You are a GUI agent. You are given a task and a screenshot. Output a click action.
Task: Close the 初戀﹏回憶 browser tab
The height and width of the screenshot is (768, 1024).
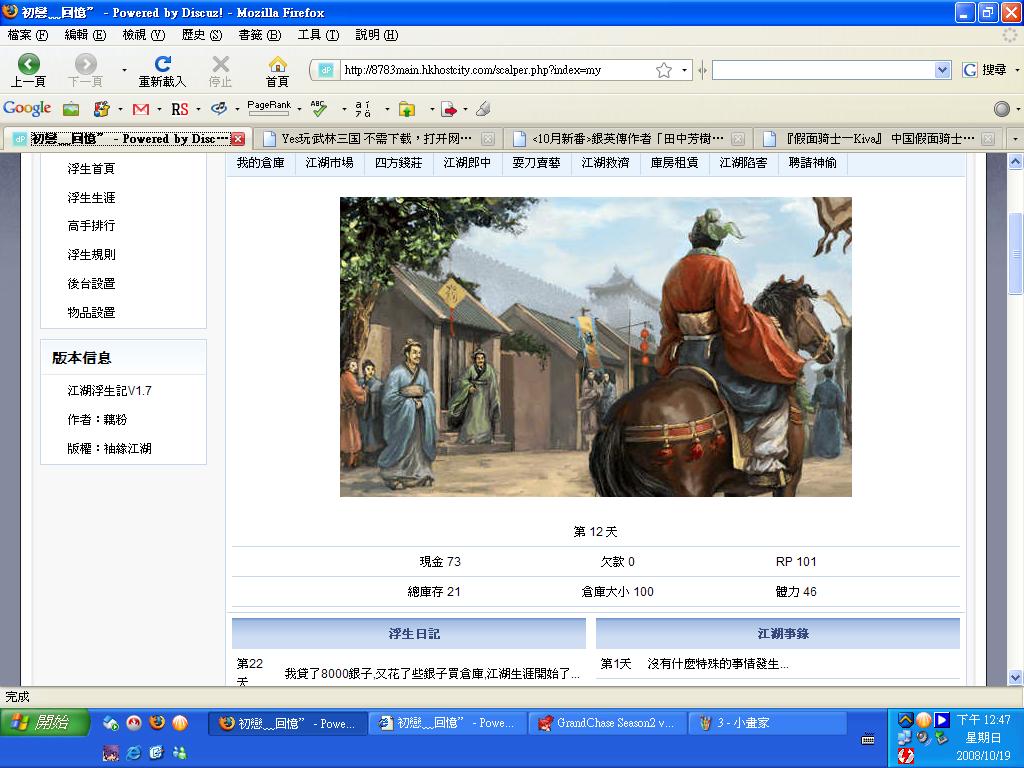tap(238, 138)
